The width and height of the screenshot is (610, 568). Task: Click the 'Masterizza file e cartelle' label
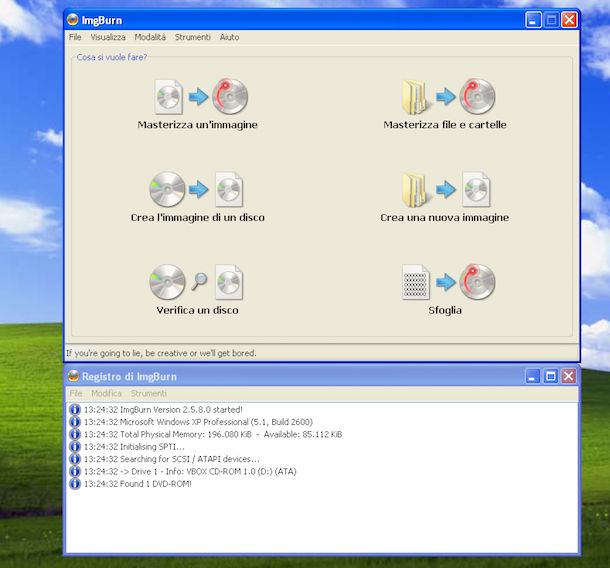pos(445,124)
